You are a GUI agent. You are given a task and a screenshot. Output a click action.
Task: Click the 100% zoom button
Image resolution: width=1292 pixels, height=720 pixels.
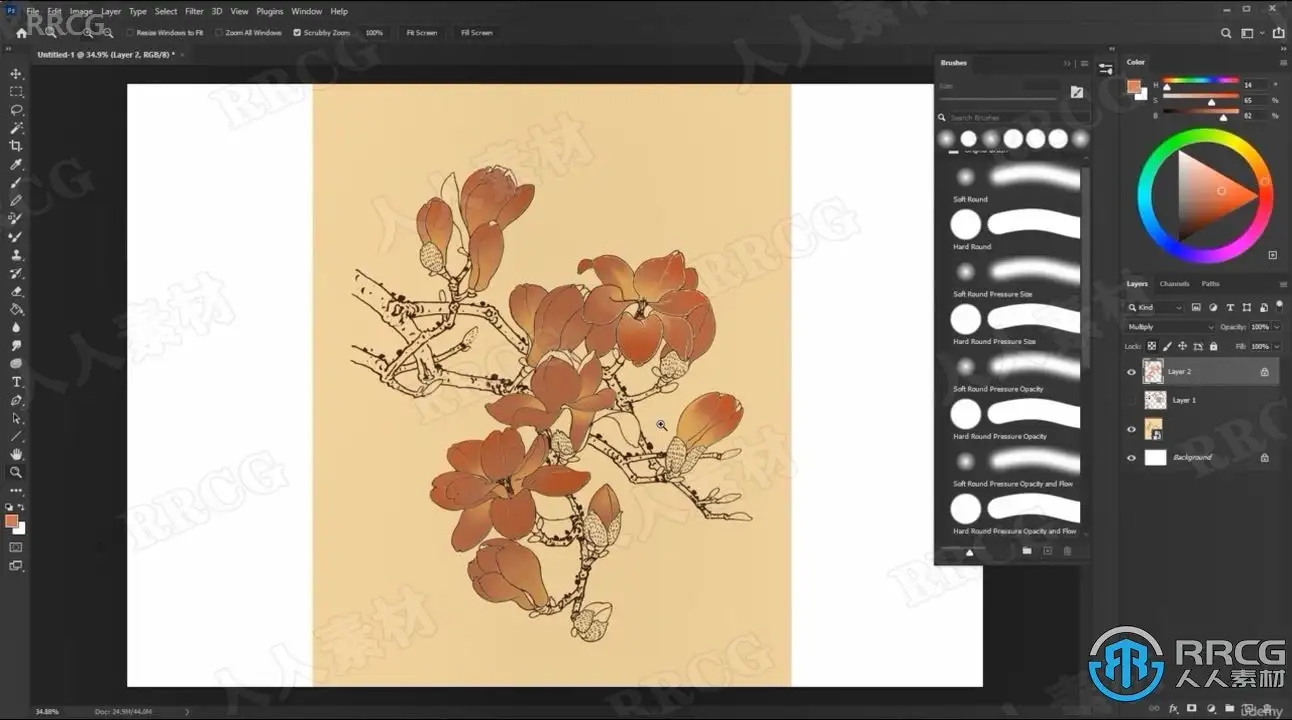click(x=374, y=33)
